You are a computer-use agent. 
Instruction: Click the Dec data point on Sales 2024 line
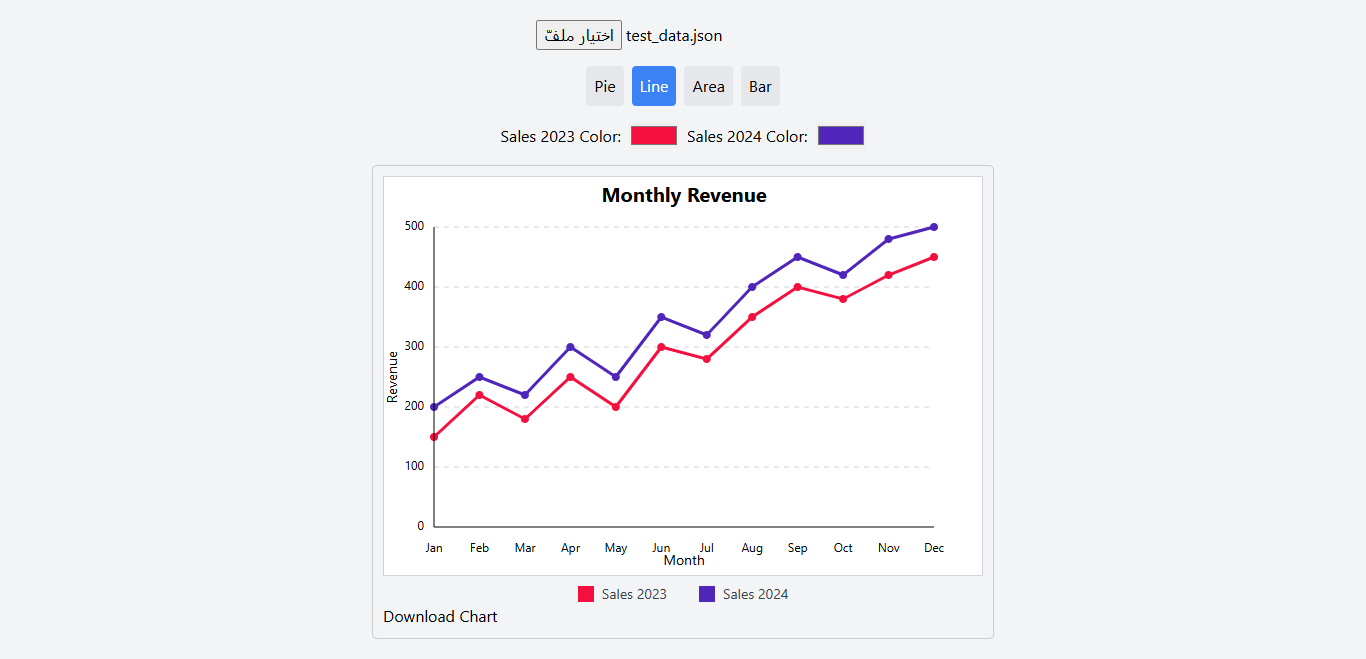pos(934,227)
